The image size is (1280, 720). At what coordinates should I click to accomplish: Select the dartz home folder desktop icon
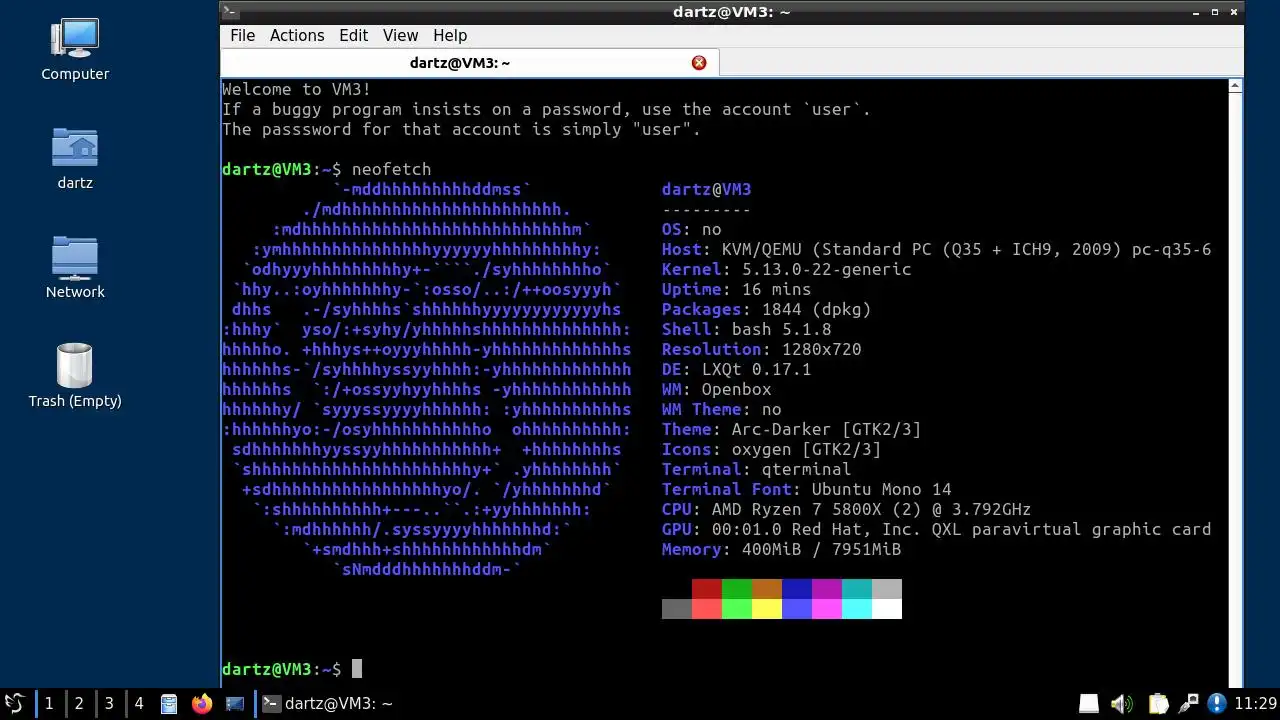75,159
